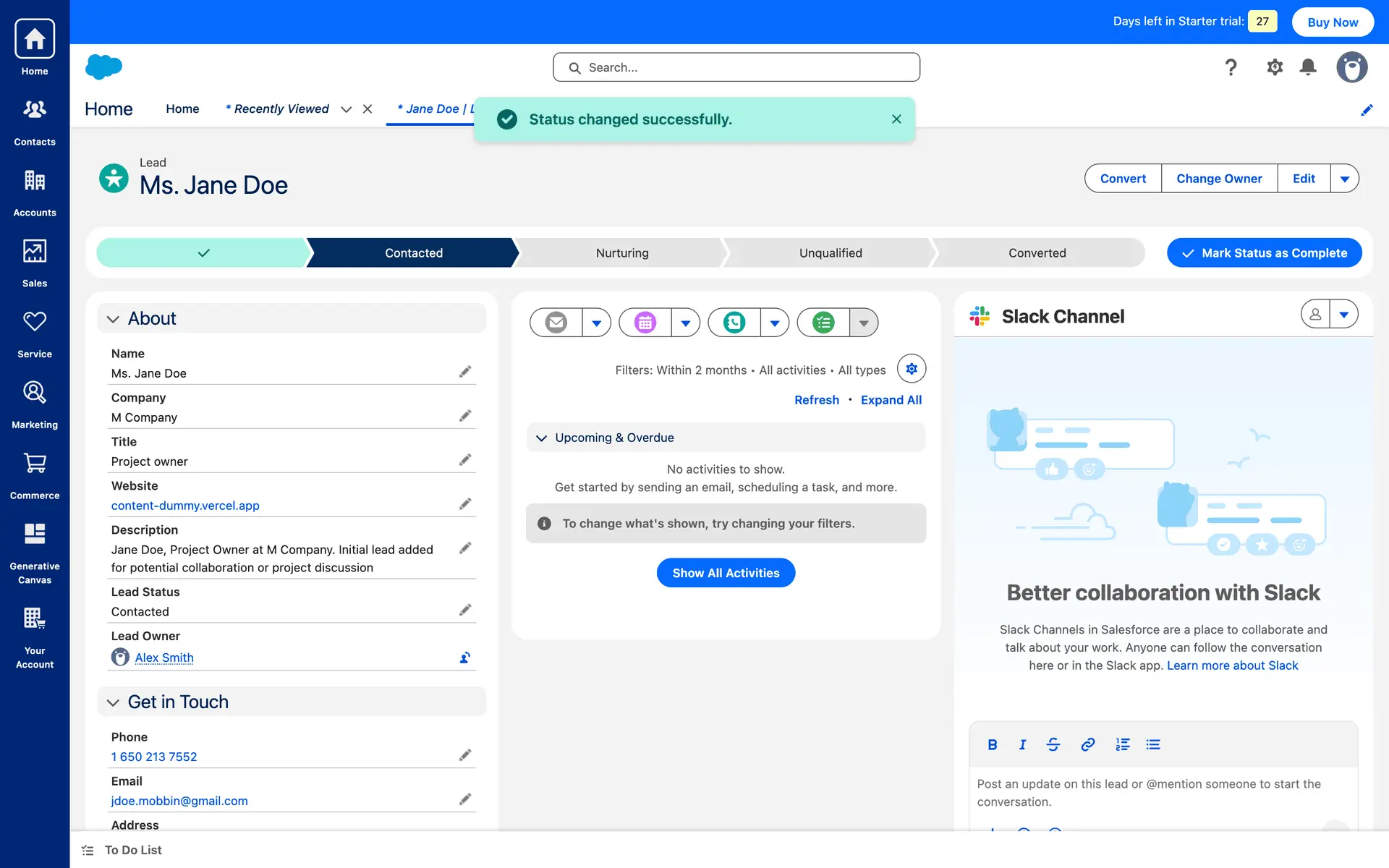Select the Nurturing status stage

click(622, 253)
